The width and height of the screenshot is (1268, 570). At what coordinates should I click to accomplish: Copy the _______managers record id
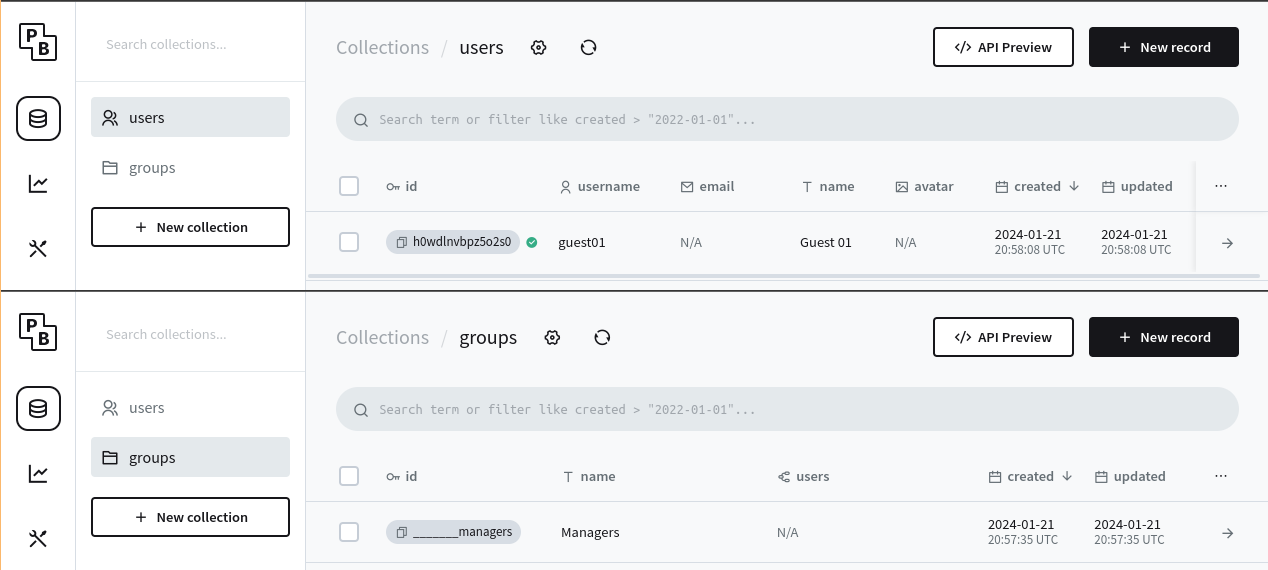click(401, 532)
